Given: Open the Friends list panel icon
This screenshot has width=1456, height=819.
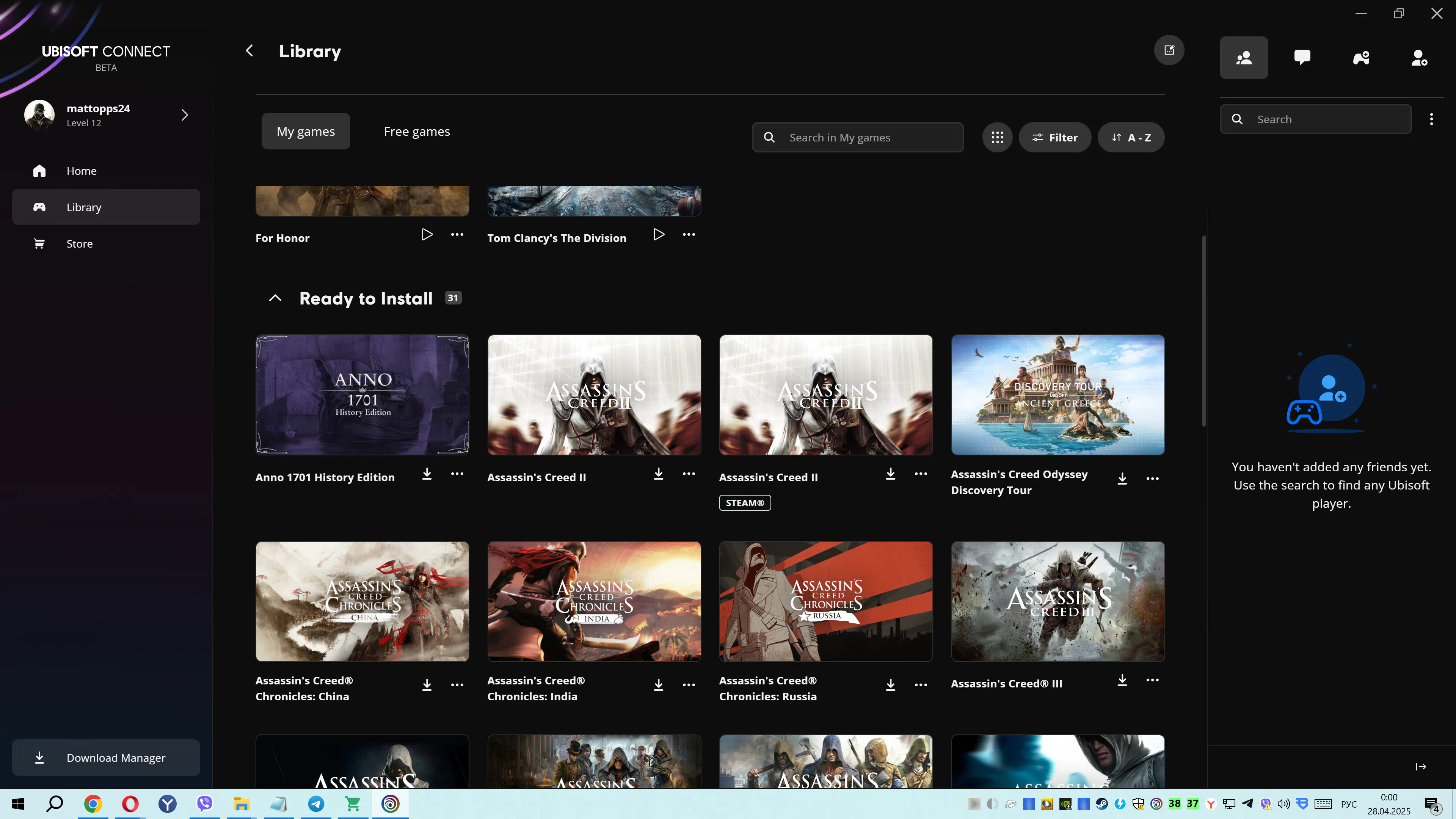Looking at the screenshot, I should (1244, 58).
